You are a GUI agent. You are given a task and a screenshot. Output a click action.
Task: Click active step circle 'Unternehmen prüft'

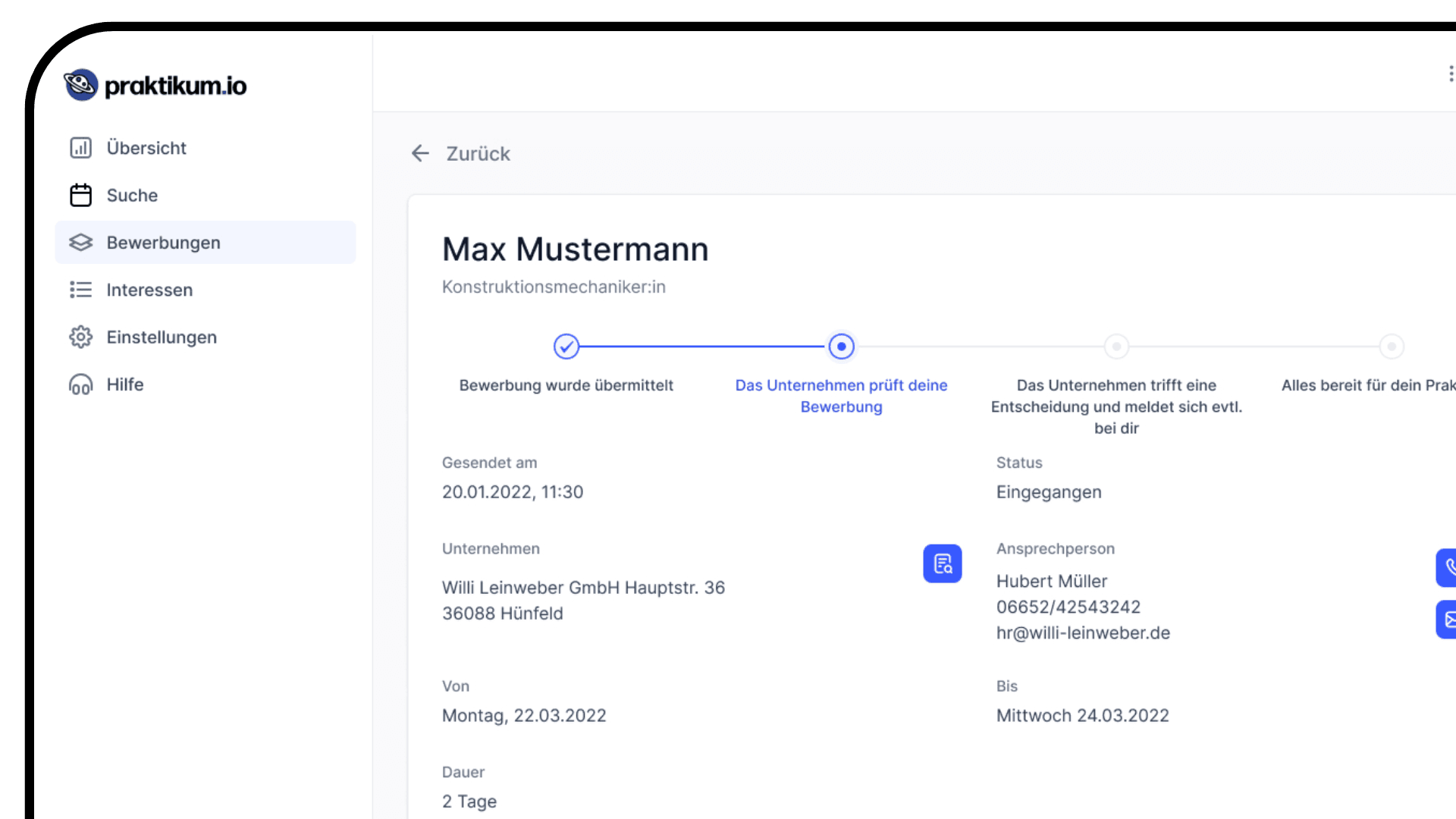(x=841, y=347)
